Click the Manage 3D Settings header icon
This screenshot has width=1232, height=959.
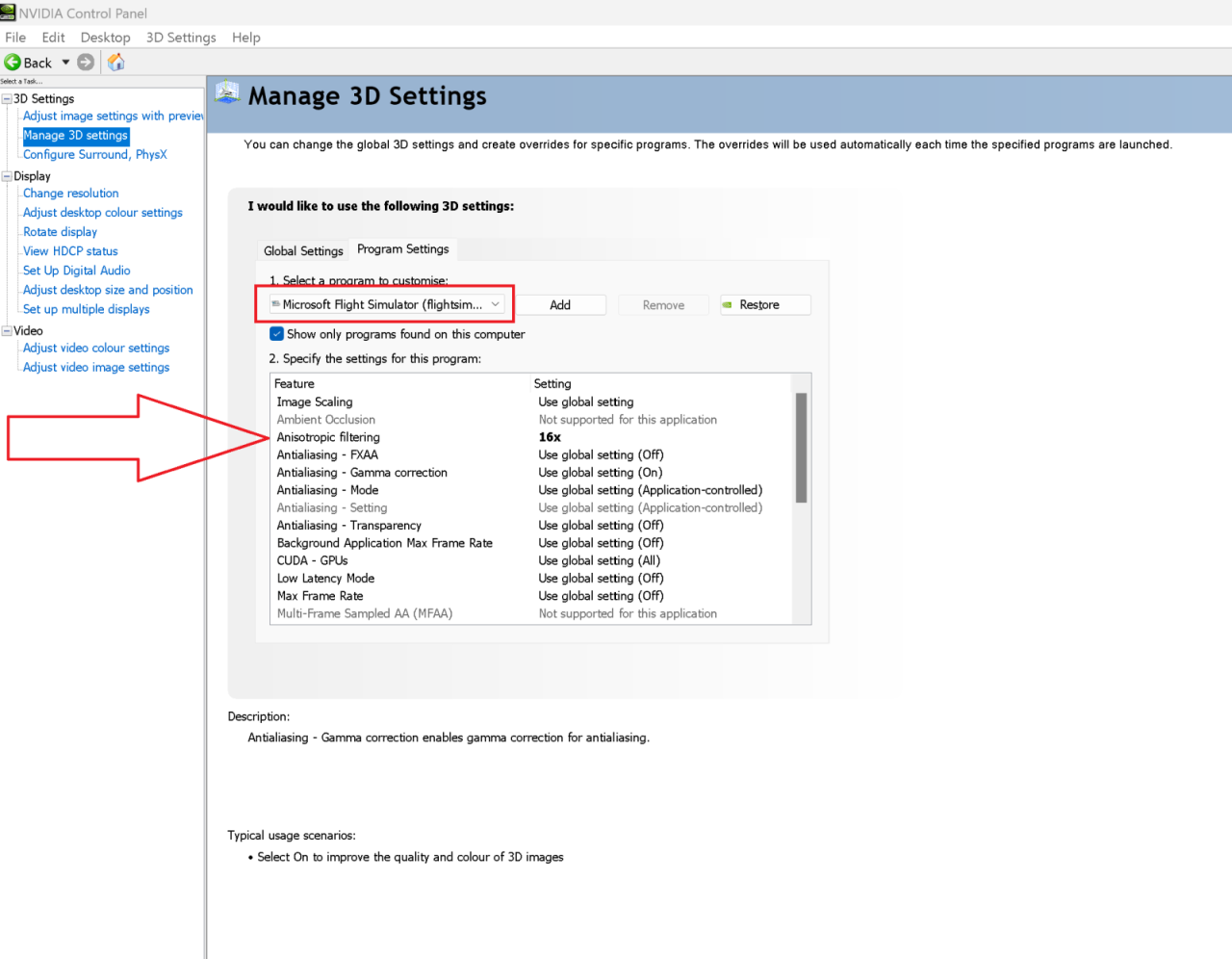227,93
